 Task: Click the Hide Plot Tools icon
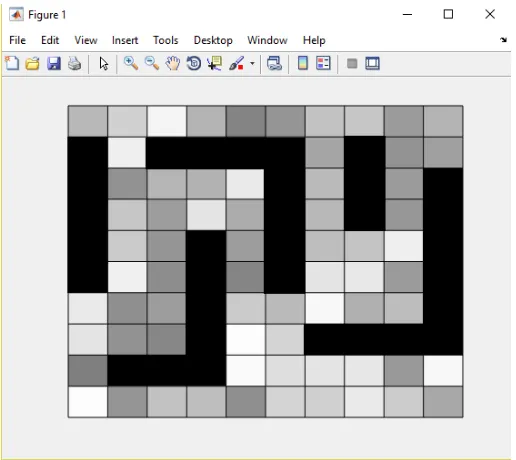pos(352,63)
